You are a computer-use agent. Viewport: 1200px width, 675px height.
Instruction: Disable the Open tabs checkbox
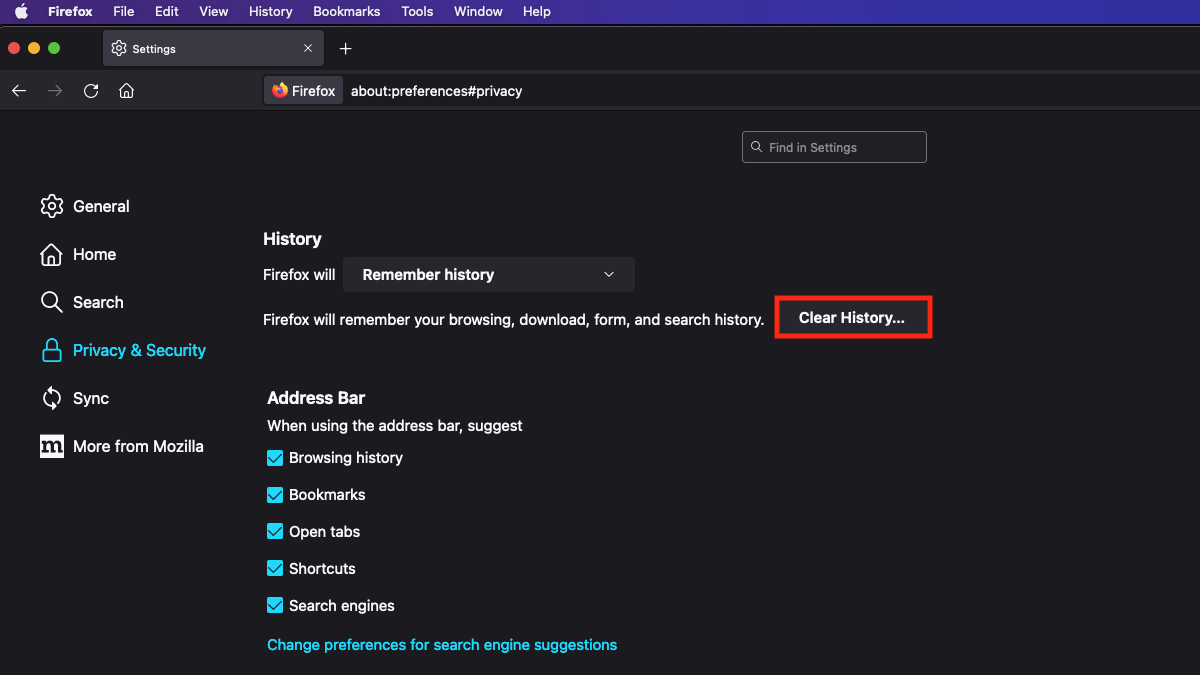[275, 532]
